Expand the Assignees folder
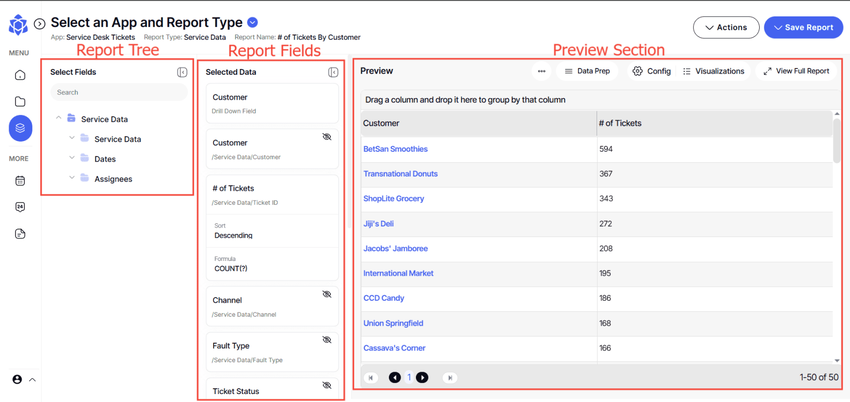This screenshot has width=850, height=402. coord(72,178)
